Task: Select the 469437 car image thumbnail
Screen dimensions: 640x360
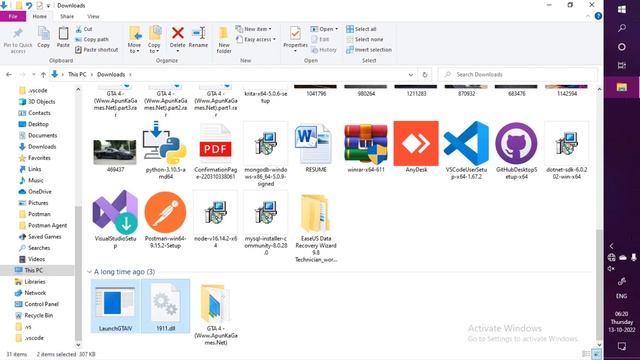Action: point(115,151)
